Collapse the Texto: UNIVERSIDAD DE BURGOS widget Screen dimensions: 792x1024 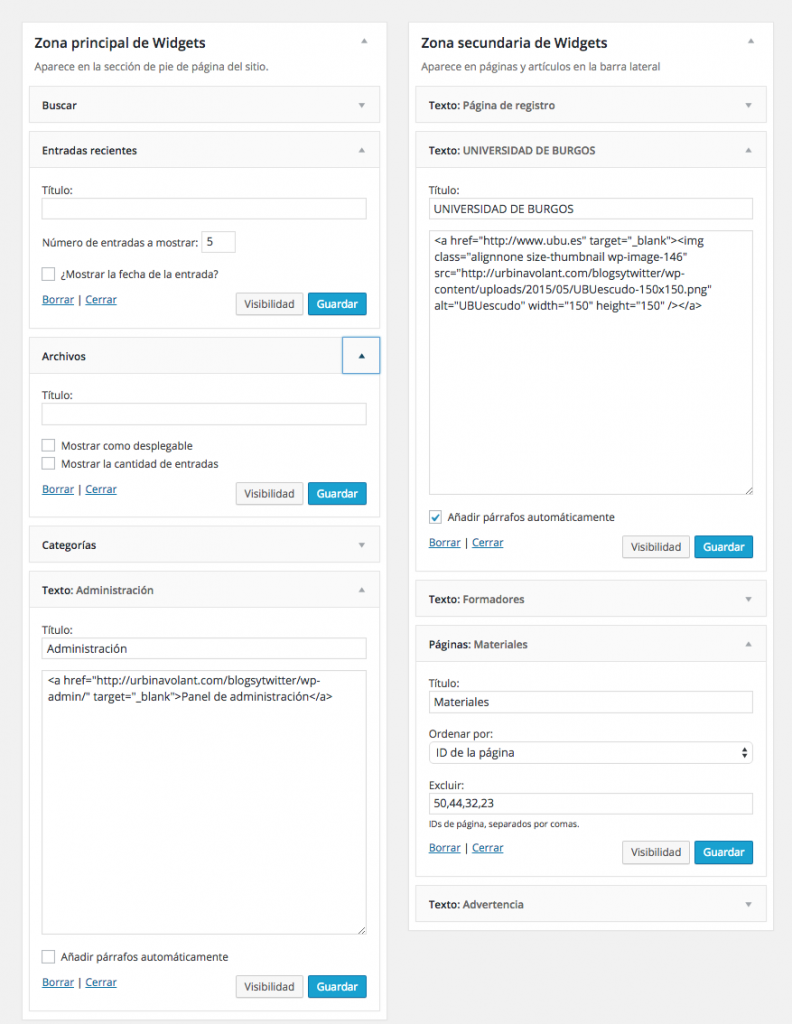point(747,148)
